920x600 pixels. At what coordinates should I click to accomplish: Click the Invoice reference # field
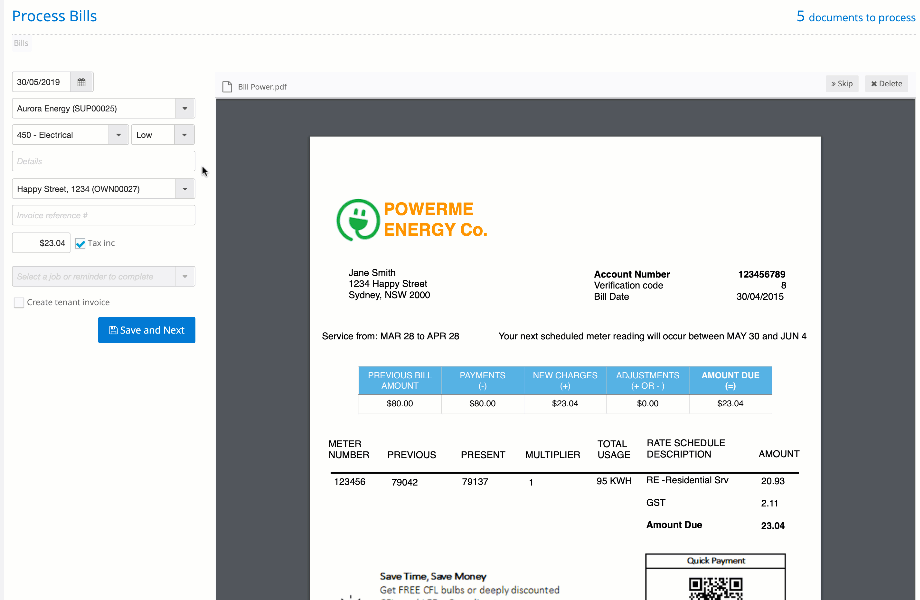tap(103, 215)
